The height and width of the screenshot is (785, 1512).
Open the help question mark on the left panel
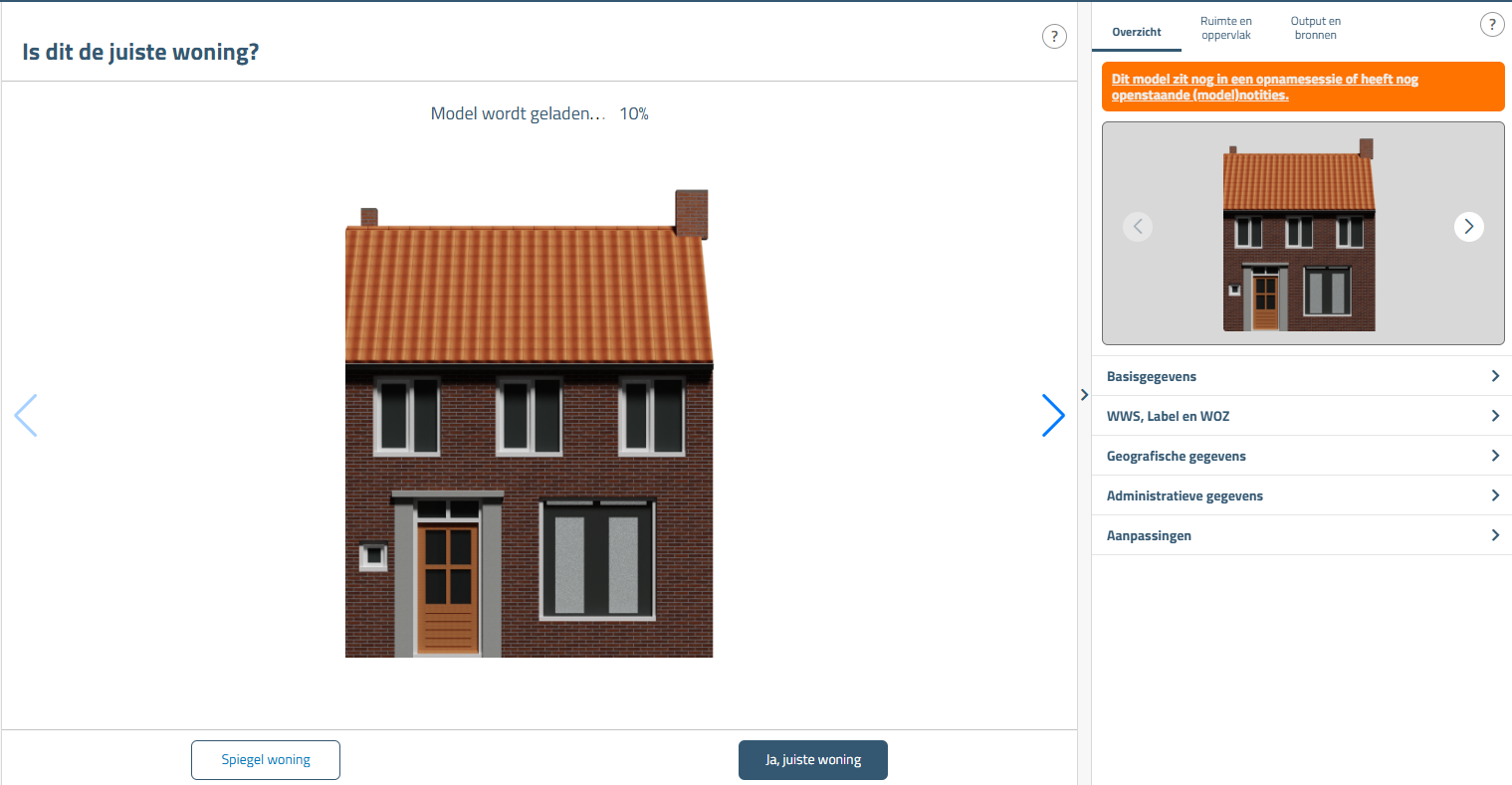(1054, 36)
